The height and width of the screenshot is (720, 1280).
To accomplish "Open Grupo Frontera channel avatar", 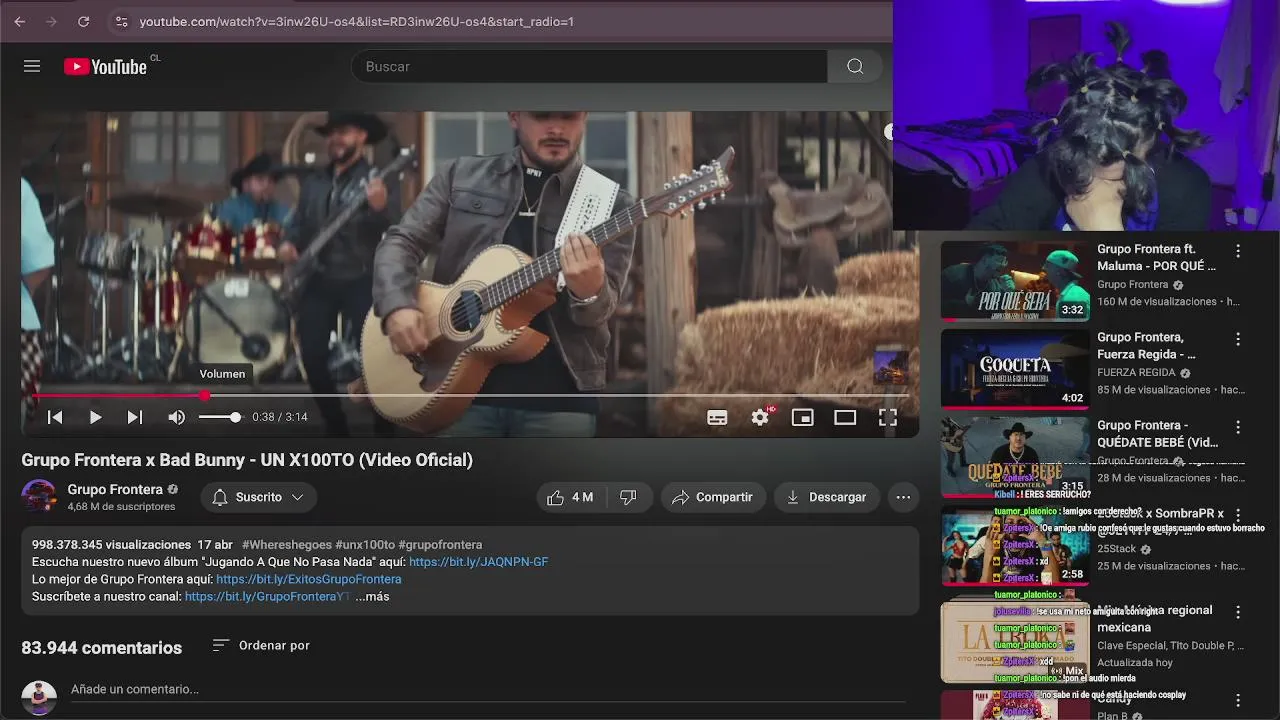I will (39, 497).
